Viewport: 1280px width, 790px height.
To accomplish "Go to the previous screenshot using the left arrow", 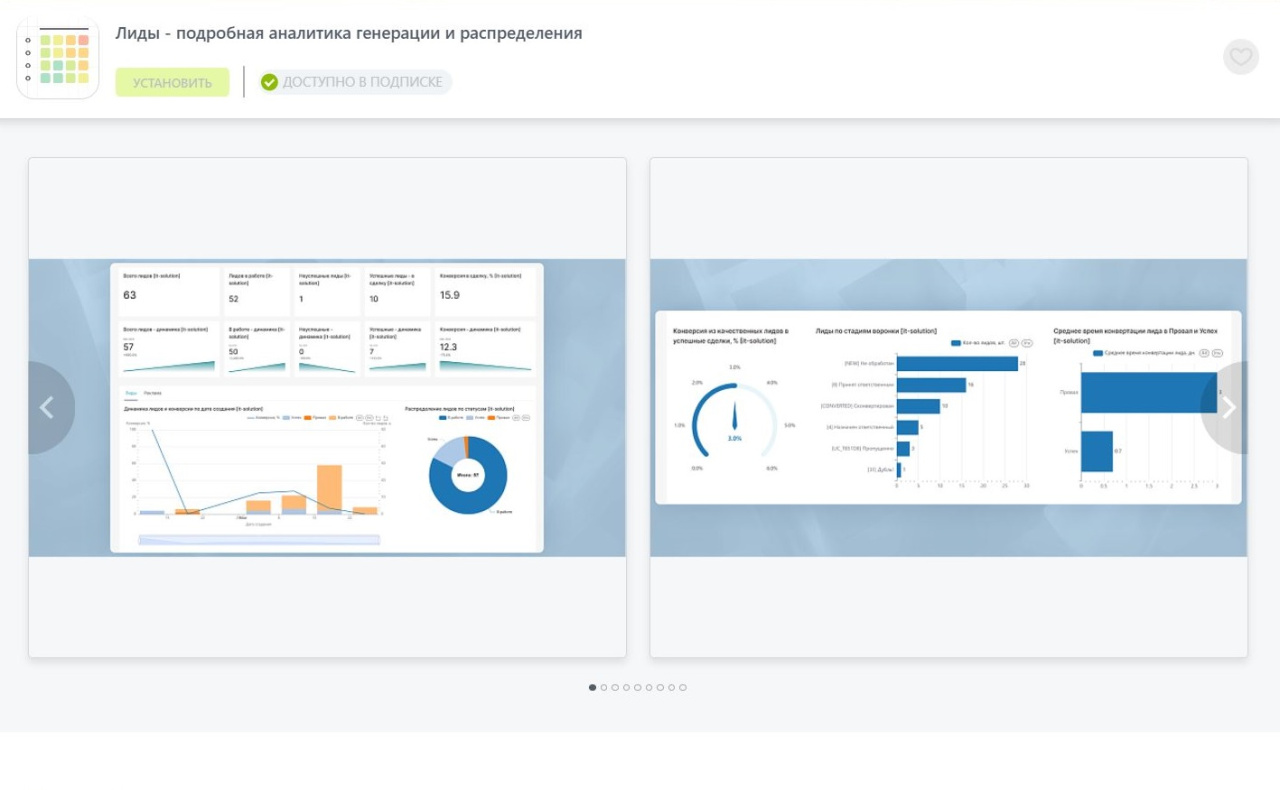I will pos(47,408).
